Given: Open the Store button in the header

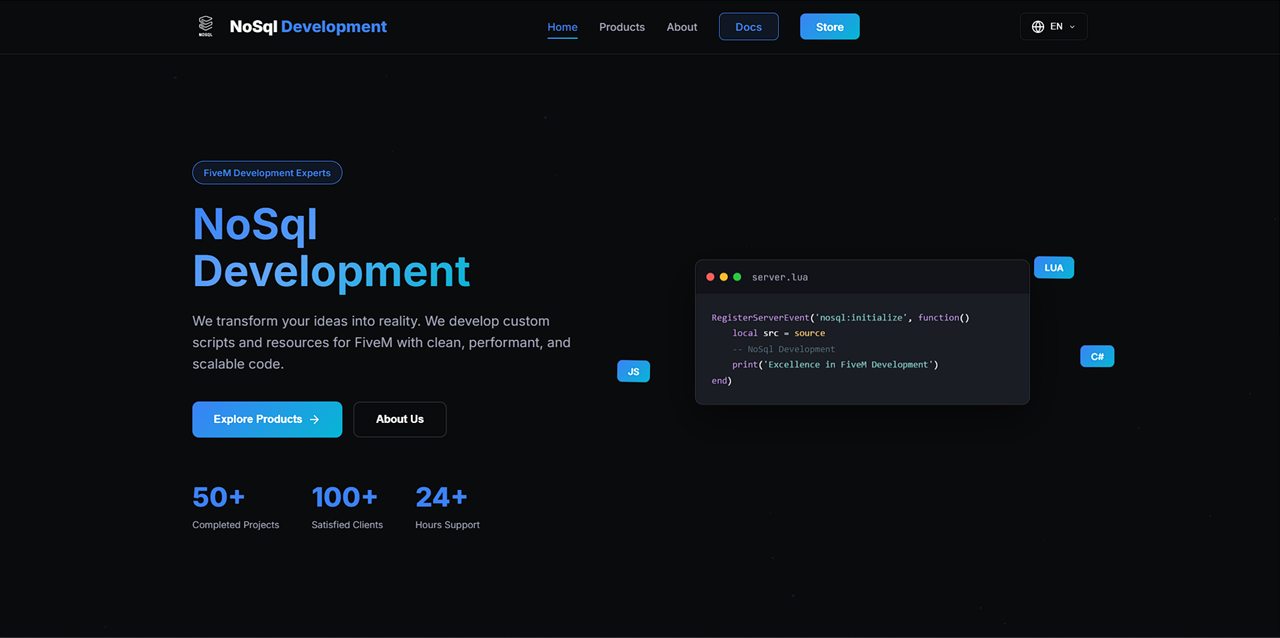Looking at the screenshot, I should (830, 27).
